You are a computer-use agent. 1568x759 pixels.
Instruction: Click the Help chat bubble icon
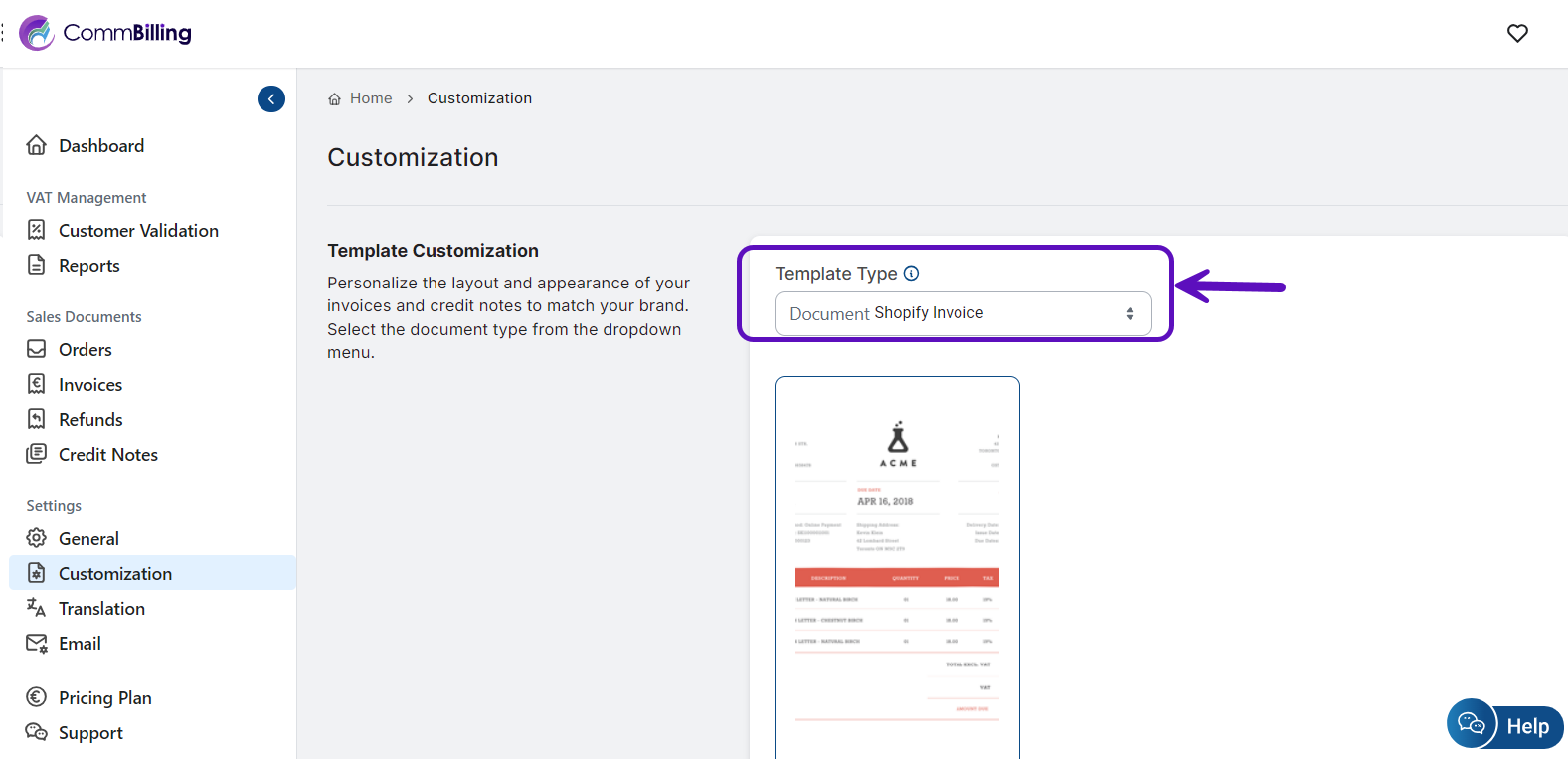coord(1472,723)
